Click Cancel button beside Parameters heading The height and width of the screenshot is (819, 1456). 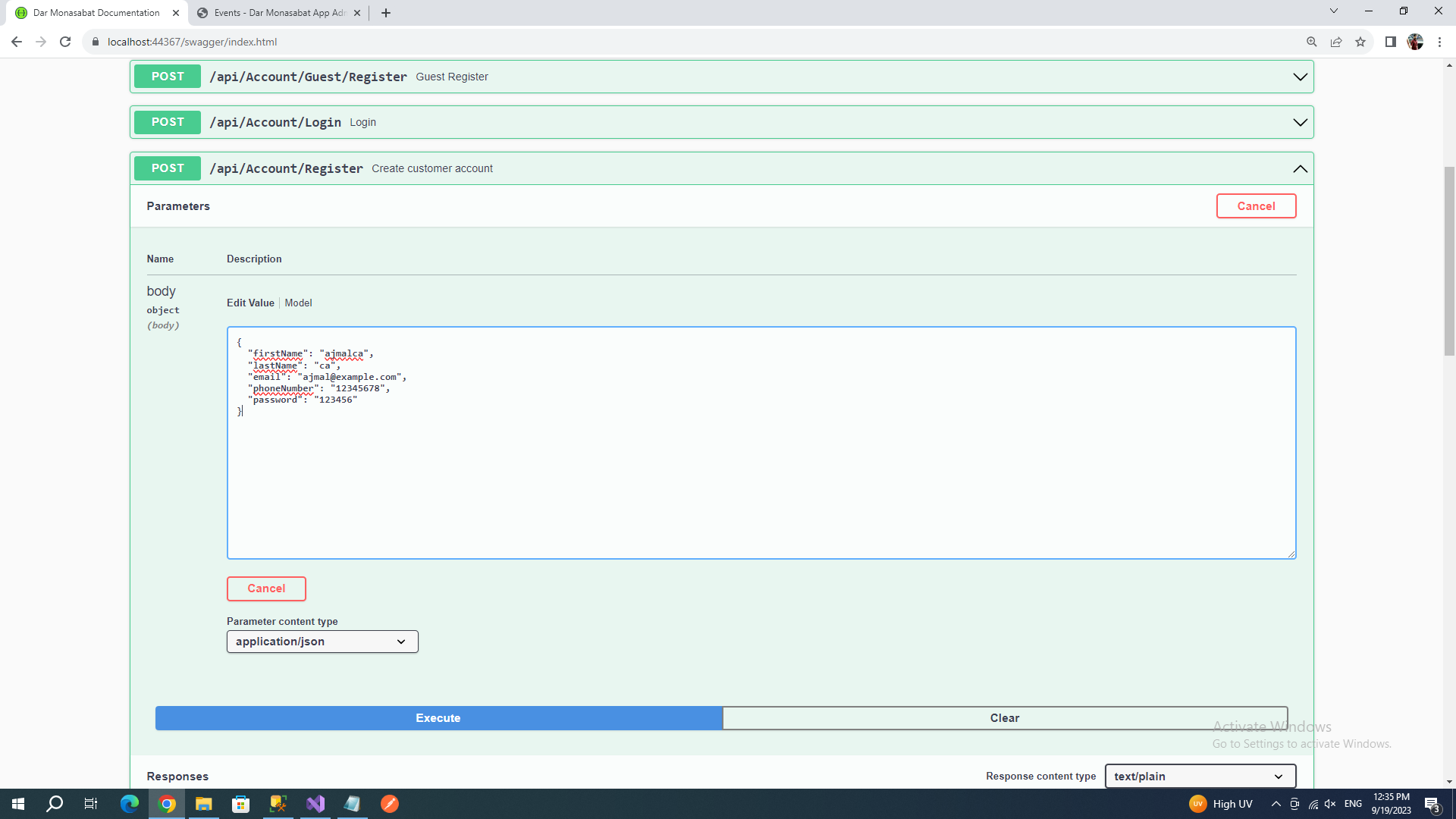point(1256,206)
